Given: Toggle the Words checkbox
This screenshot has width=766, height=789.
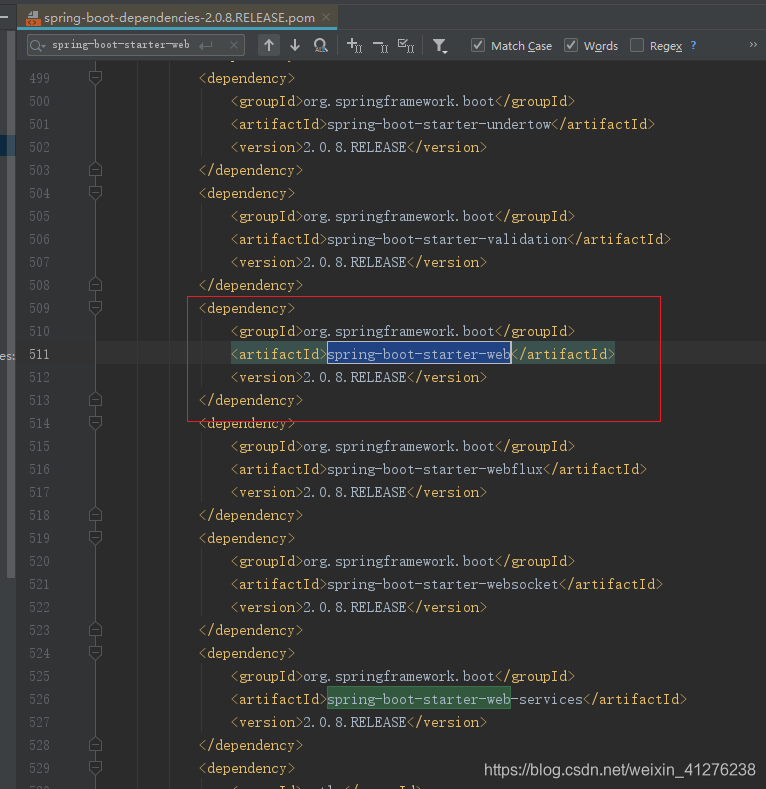Looking at the screenshot, I should 571,45.
